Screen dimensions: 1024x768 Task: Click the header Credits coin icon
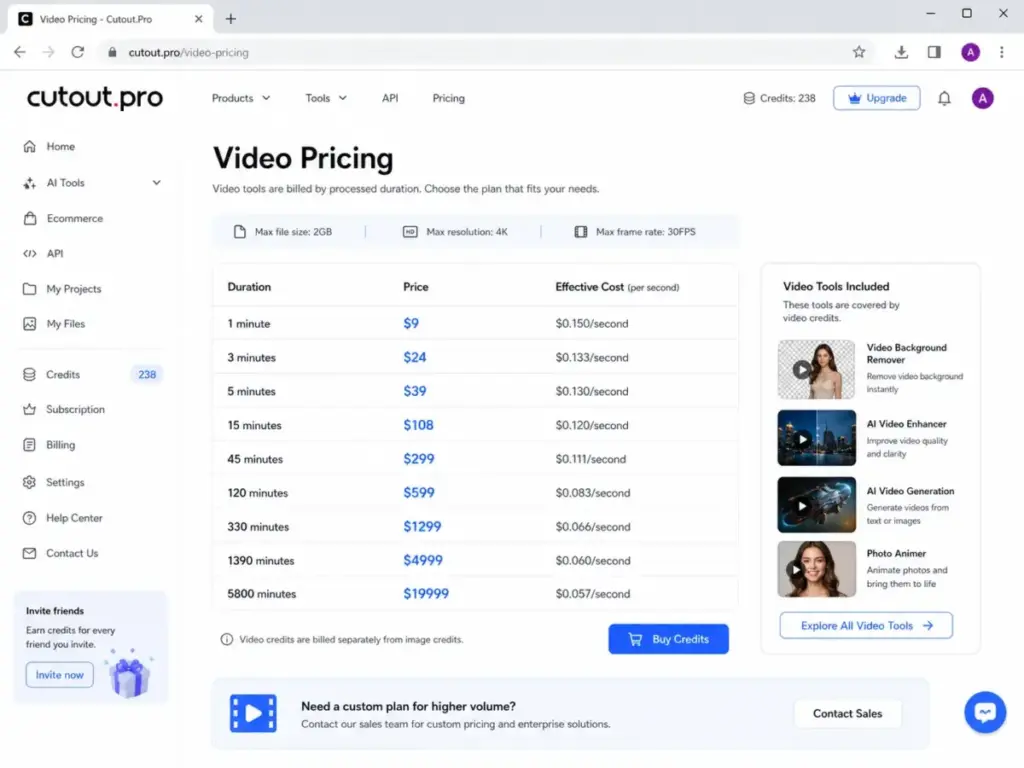749,98
